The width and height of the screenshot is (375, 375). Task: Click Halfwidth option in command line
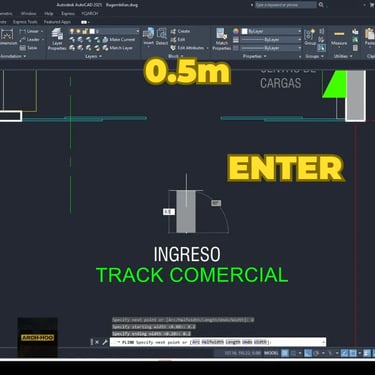coord(212,342)
